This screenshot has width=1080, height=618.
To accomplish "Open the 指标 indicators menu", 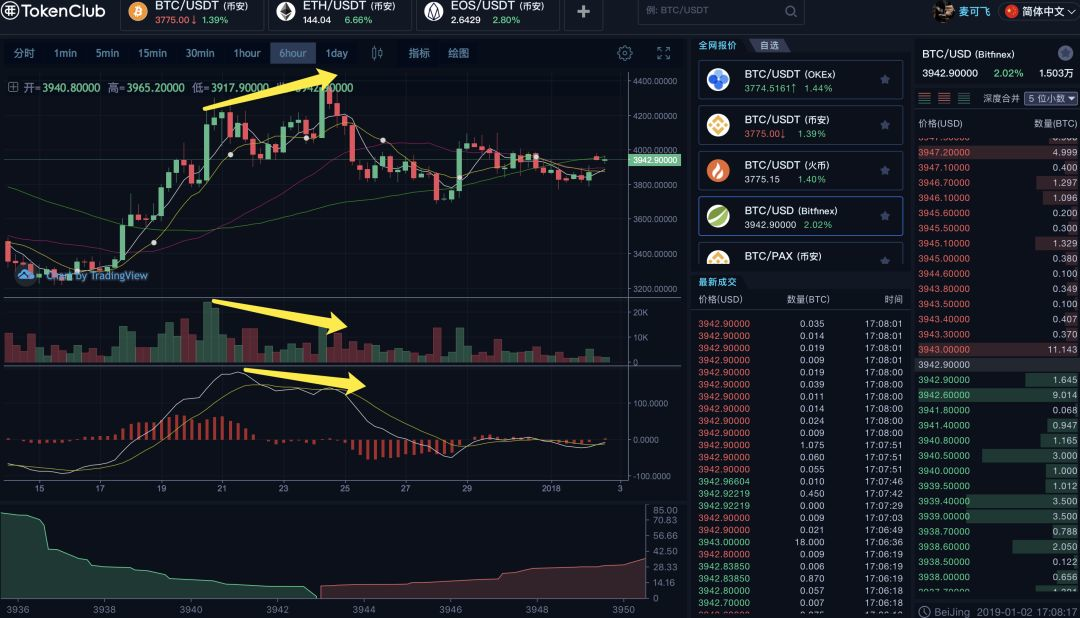I will pyautogui.click(x=419, y=53).
